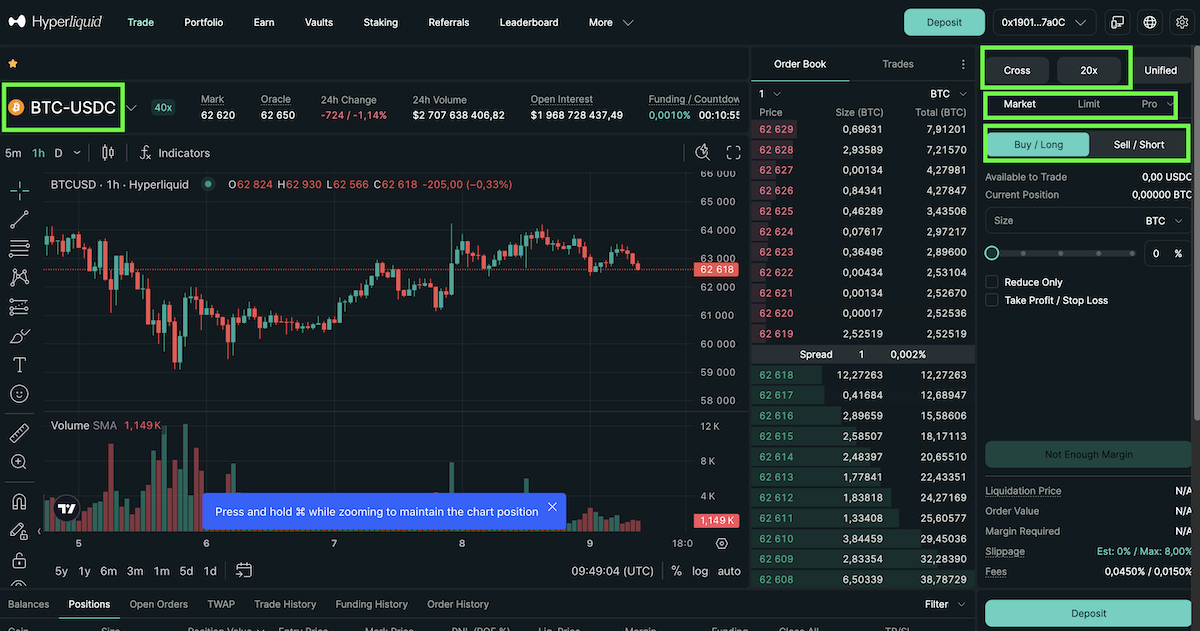The height and width of the screenshot is (631, 1200).
Task: Toggle stay in drawing mode pencil-lock icon
Action: pyautogui.click(x=19, y=531)
